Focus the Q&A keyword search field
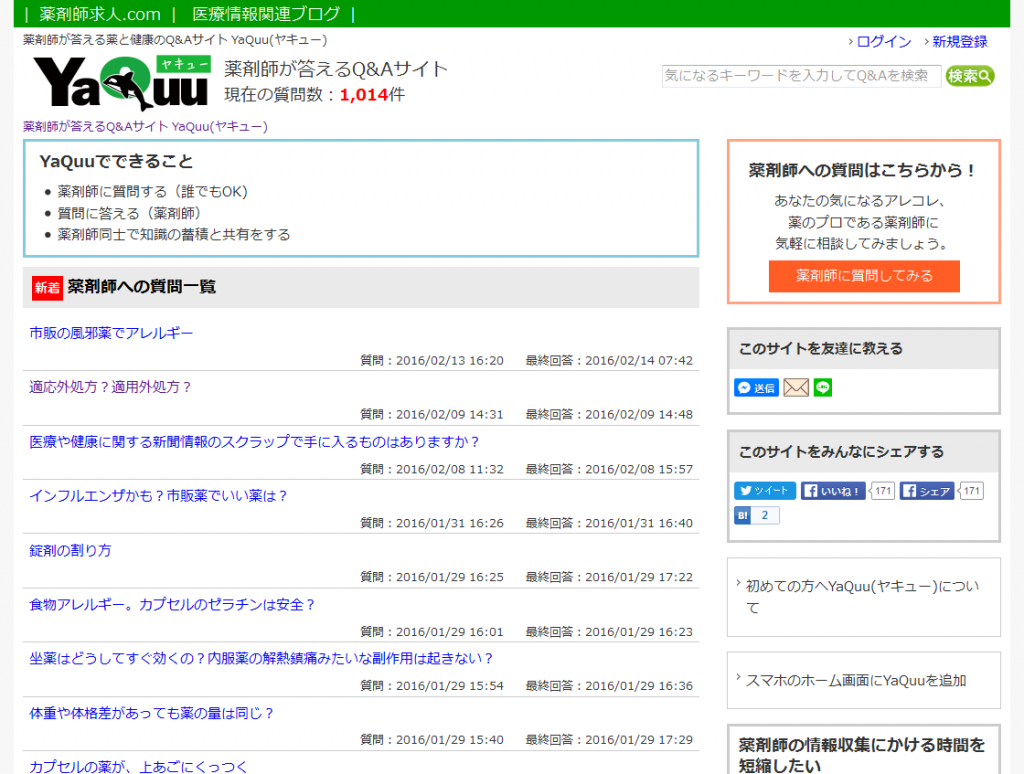Viewport: 1024px width, 774px height. [x=801, y=76]
